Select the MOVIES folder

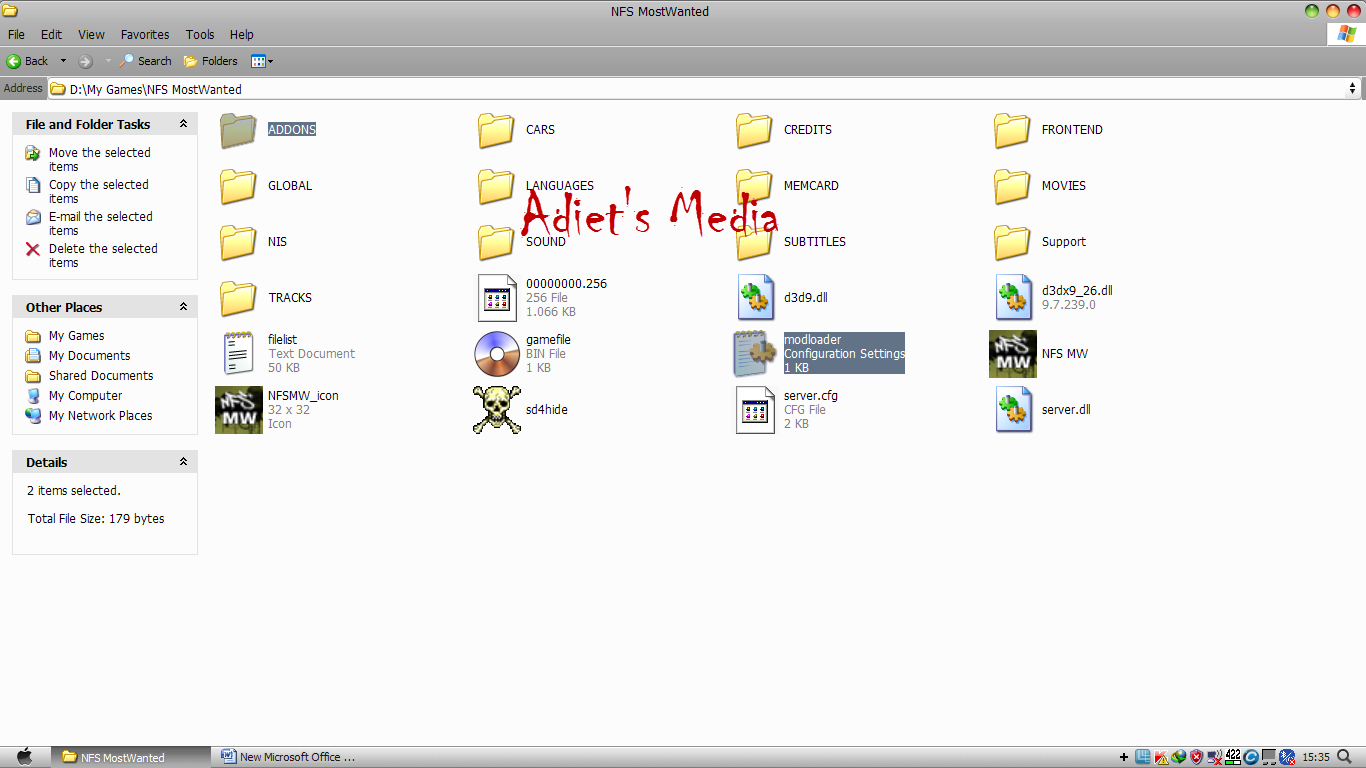(x=1040, y=186)
